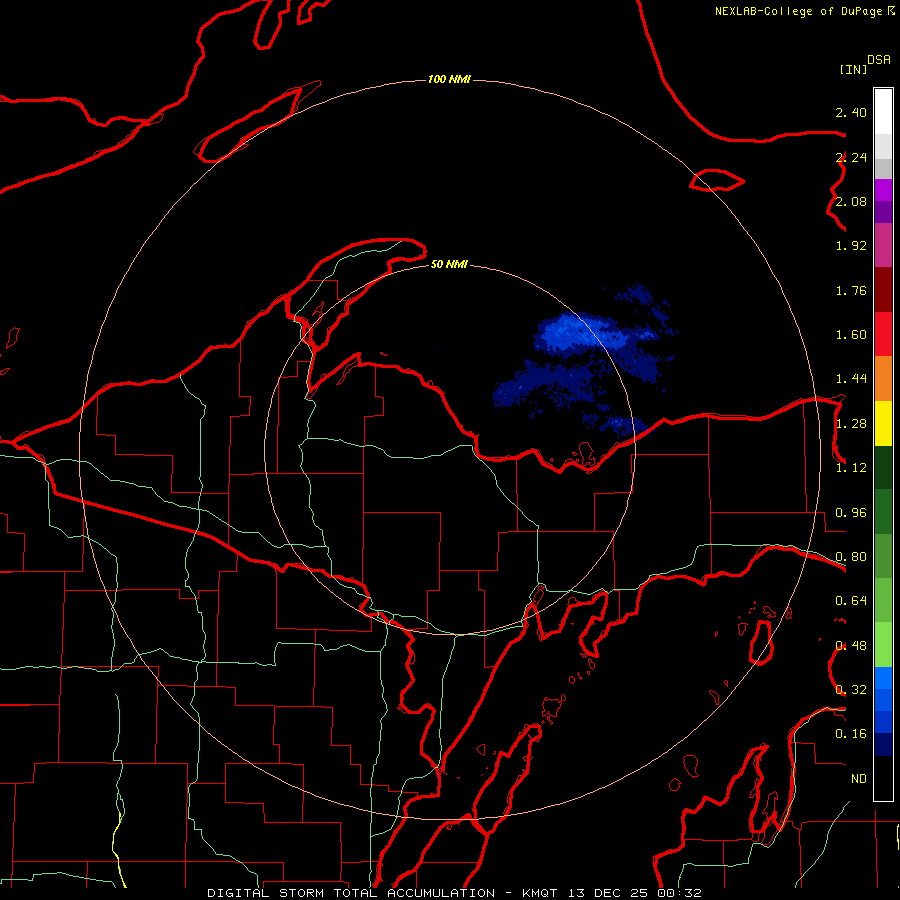Pick the dark red legend swatch near 1.76

pos(883,290)
